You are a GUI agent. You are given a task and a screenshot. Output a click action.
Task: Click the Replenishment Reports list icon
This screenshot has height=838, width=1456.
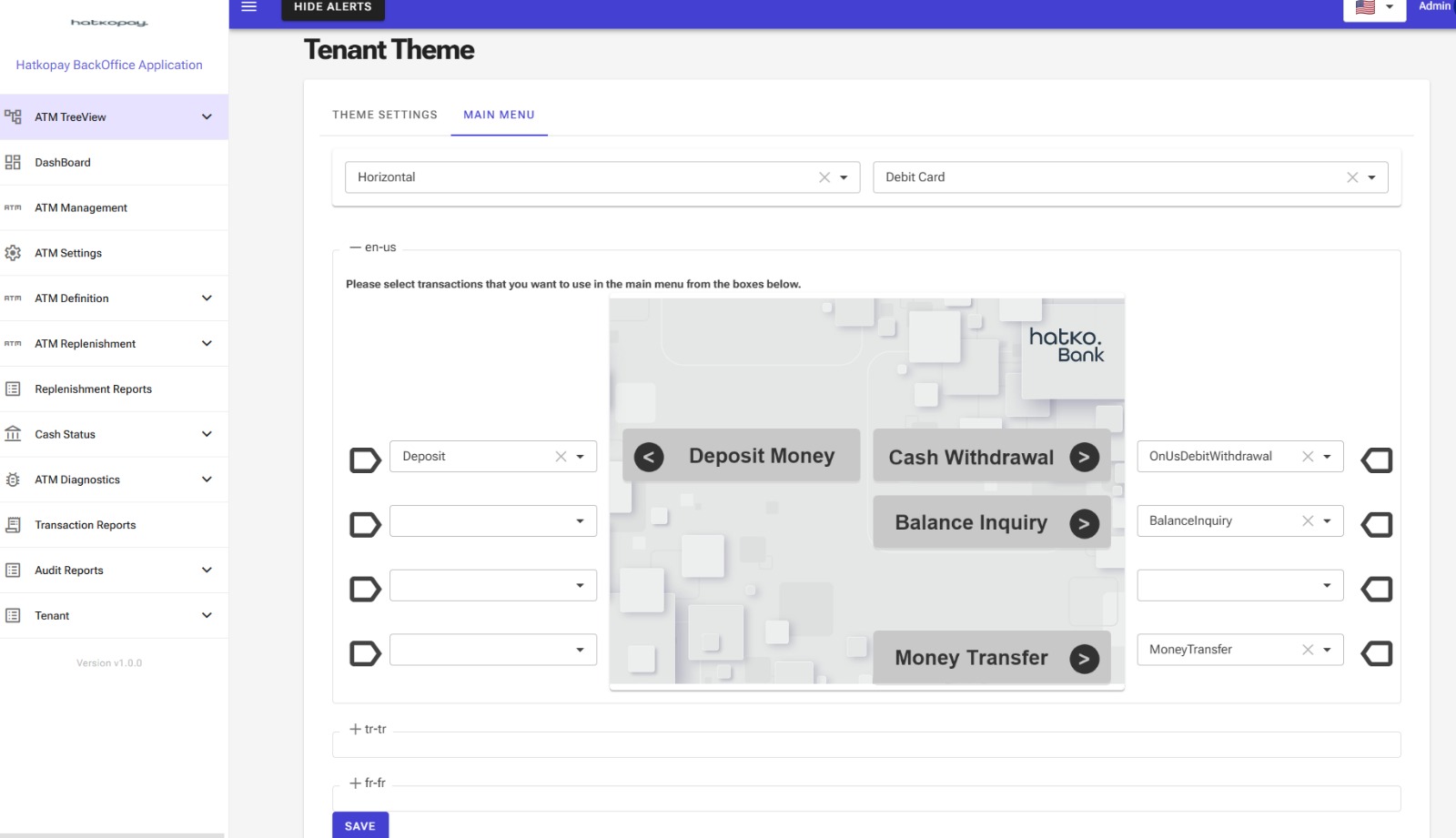13,389
